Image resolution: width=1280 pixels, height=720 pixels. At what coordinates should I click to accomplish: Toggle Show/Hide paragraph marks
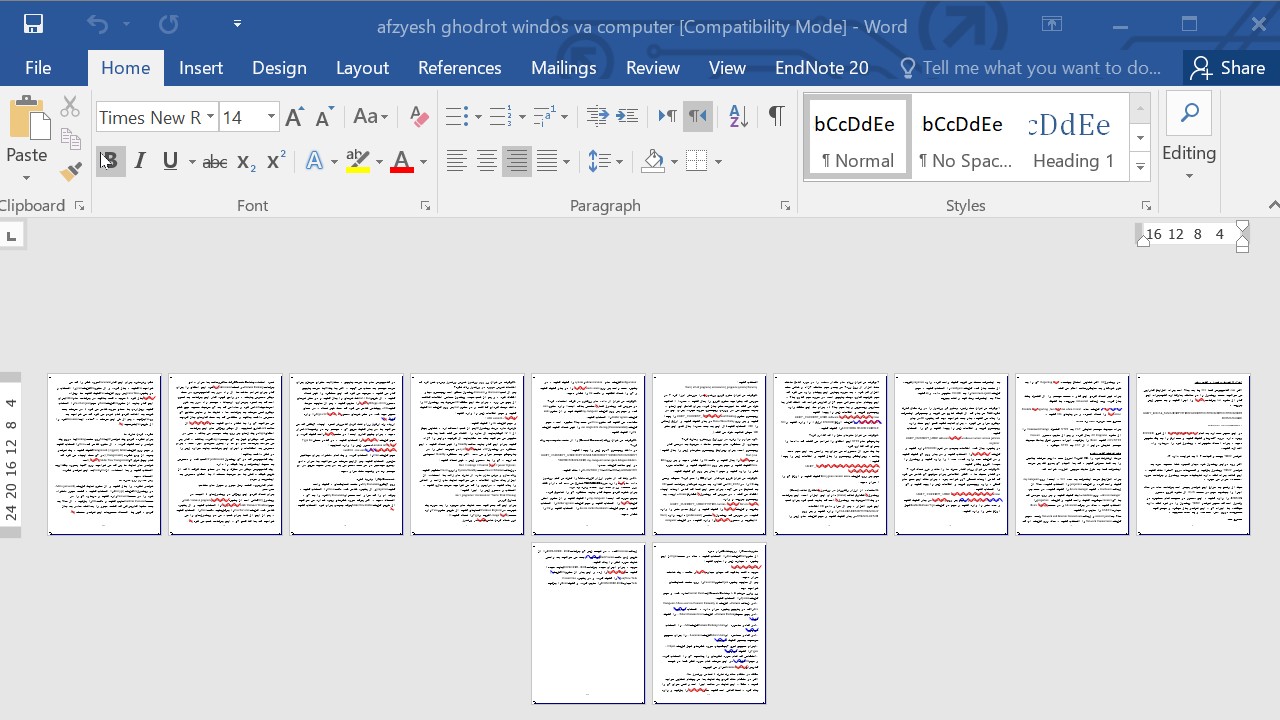point(776,117)
